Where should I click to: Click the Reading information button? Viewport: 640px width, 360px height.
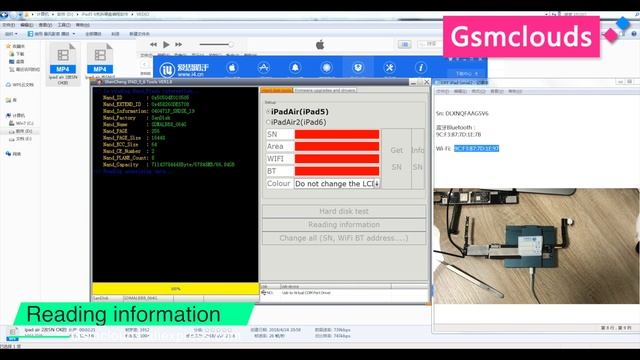pos(344,224)
